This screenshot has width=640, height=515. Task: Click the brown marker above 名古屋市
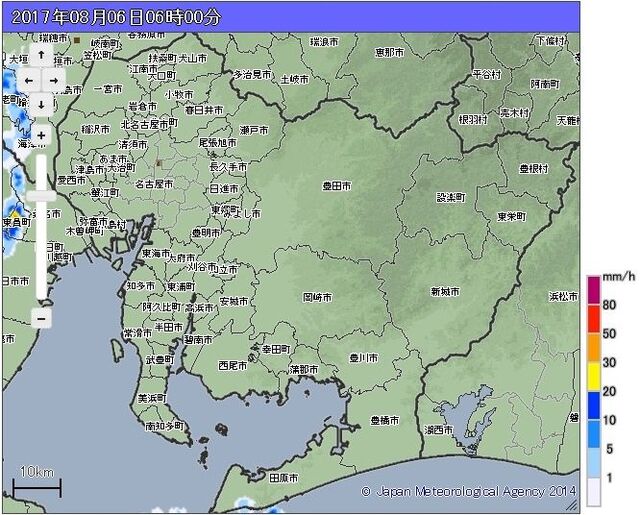point(159,164)
